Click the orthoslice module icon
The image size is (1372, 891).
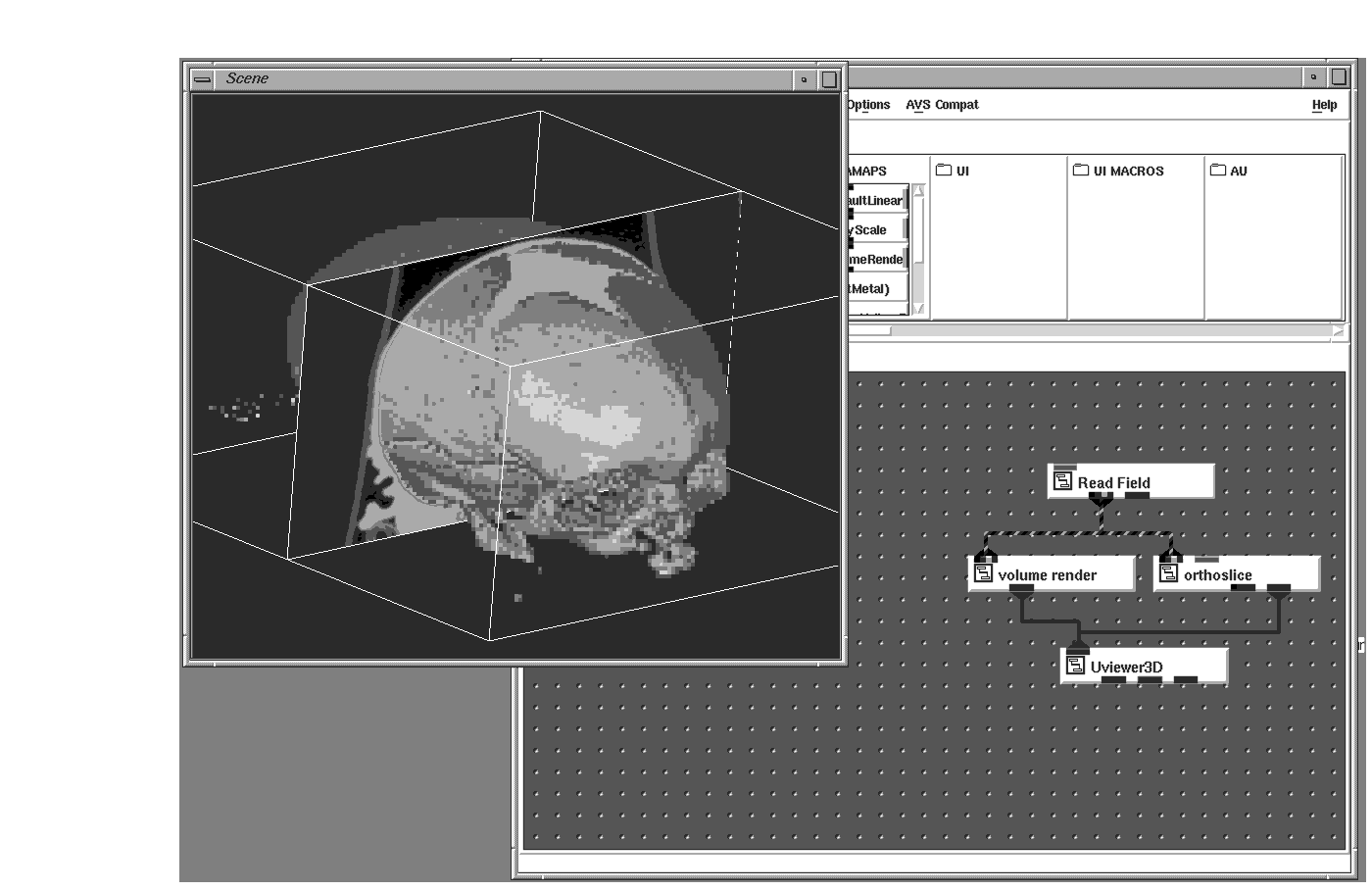(x=1168, y=573)
